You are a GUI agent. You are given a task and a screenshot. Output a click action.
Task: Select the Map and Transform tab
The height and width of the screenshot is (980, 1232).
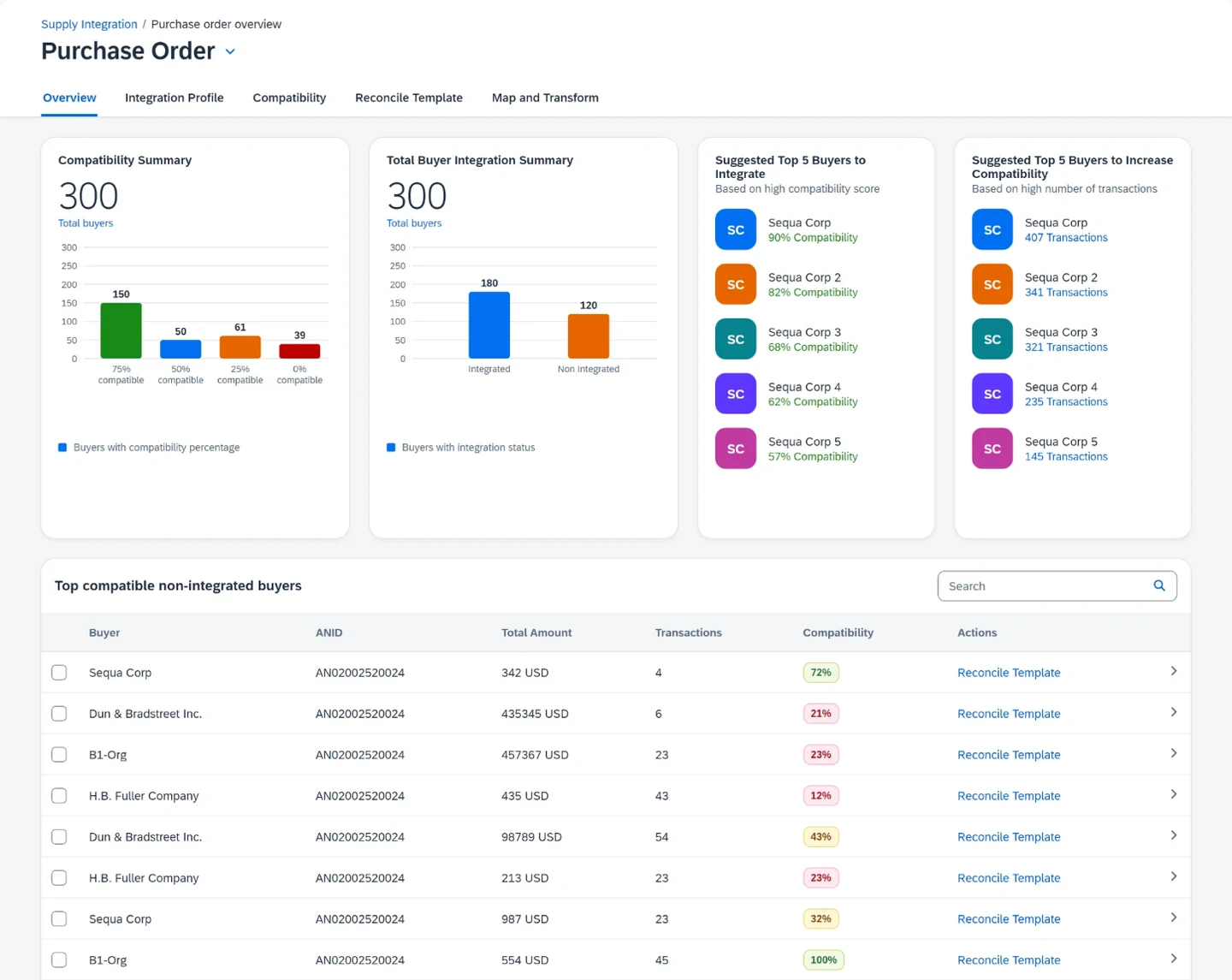point(545,98)
